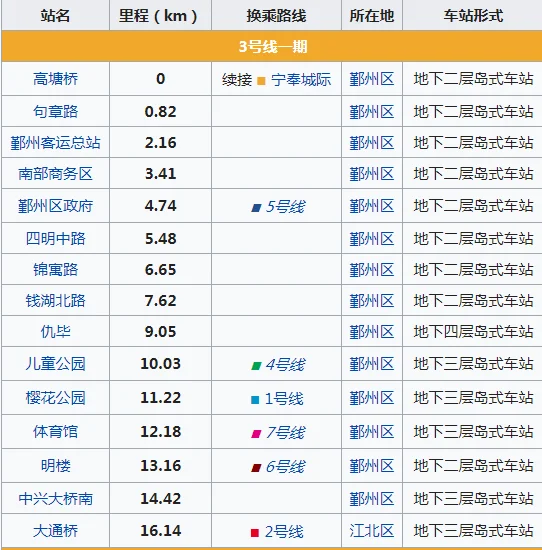Click the 3号线一期 section banner
Viewport: 542px width, 550px height.
[272, 46]
